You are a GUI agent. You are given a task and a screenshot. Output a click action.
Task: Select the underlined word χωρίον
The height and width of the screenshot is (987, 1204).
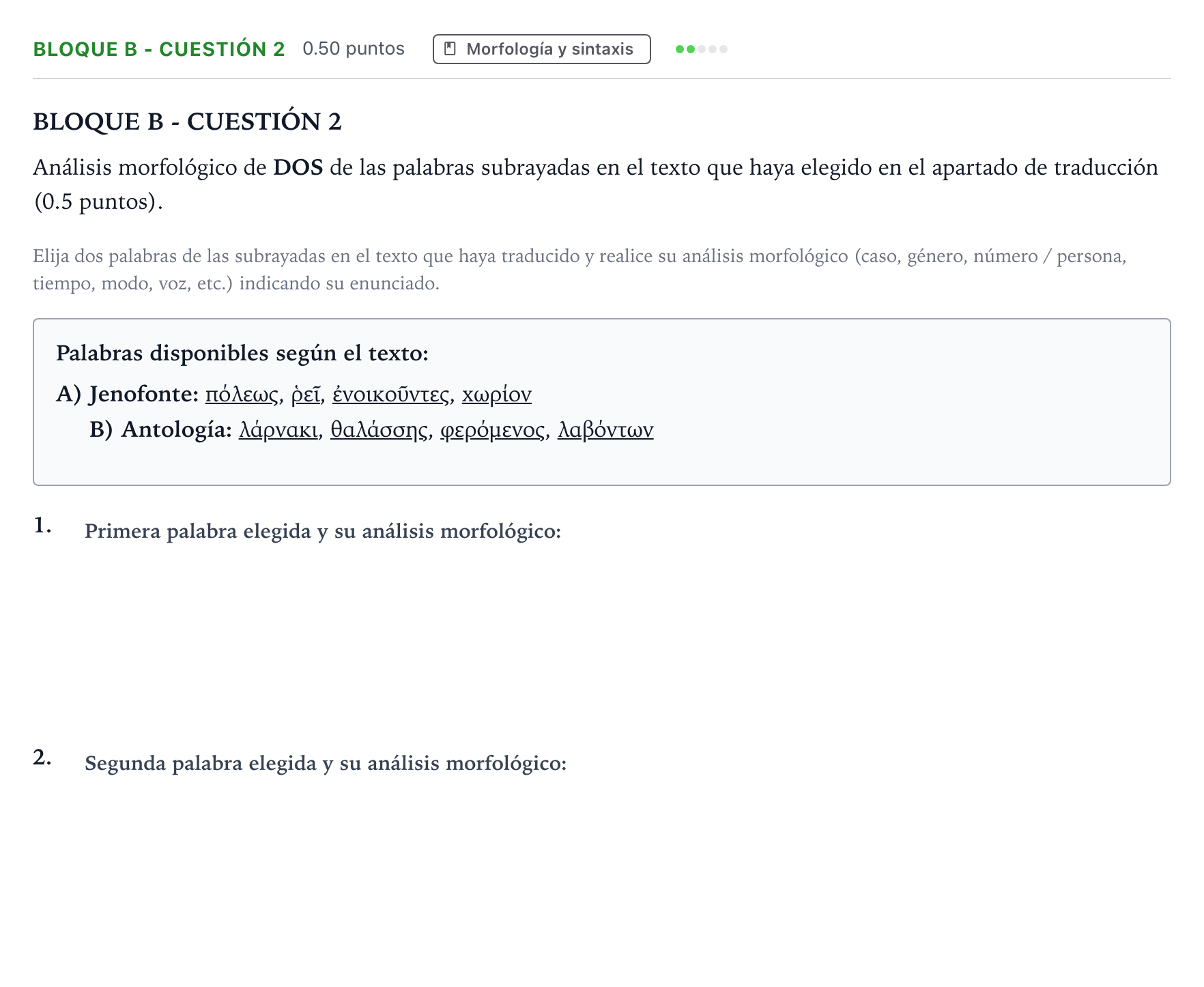497,395
